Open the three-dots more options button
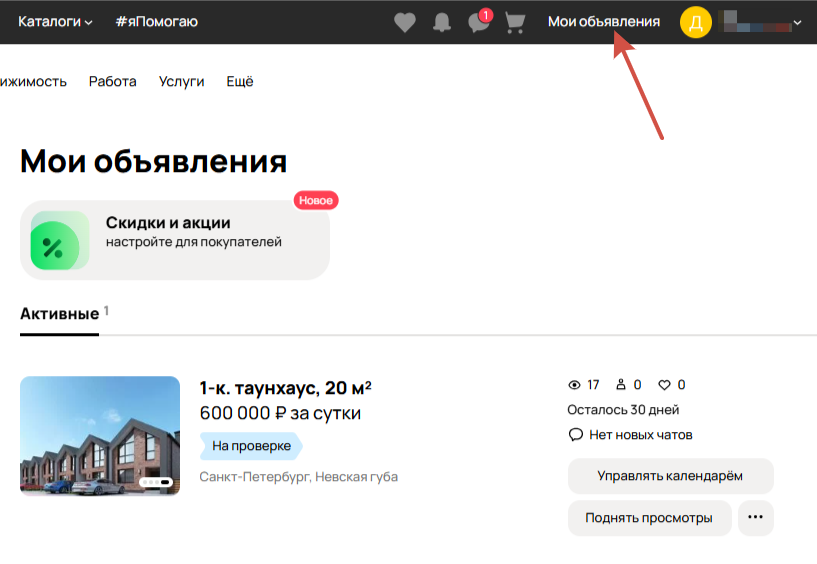The width and height of the screenshot is (817, 564). [x=755, y=517]
